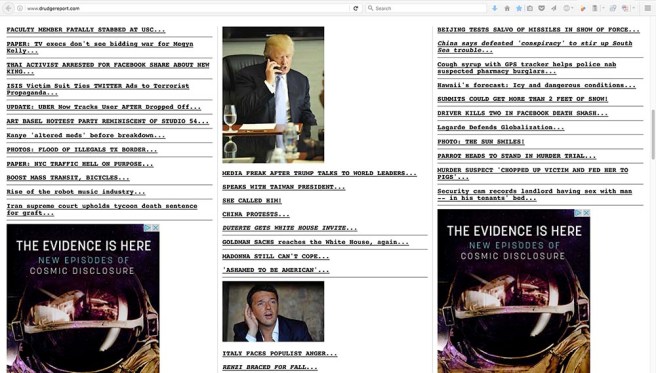Open 'PARROT HEADS TO STAND IN MURDER TRIAL' link
The height and width of the screenshot is (373, 656).
(517, 156)
